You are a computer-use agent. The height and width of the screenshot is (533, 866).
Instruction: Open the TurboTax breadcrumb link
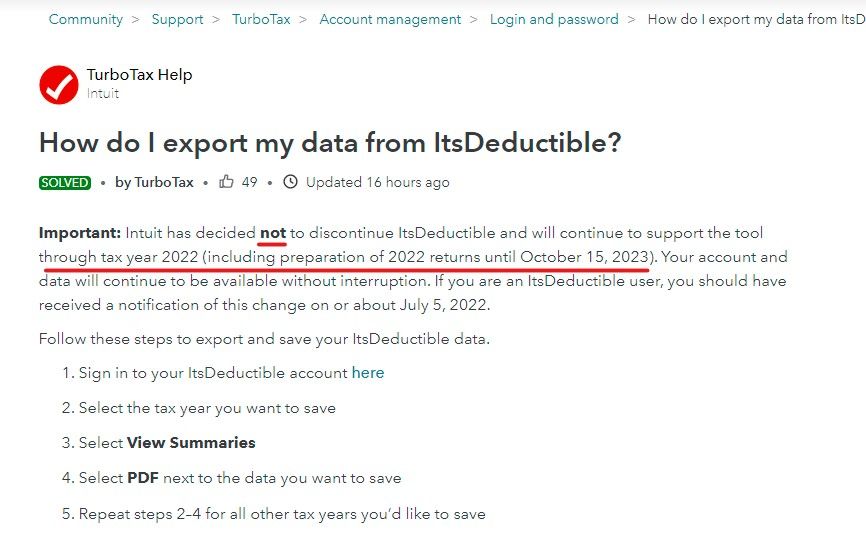[x=261, y=19]
